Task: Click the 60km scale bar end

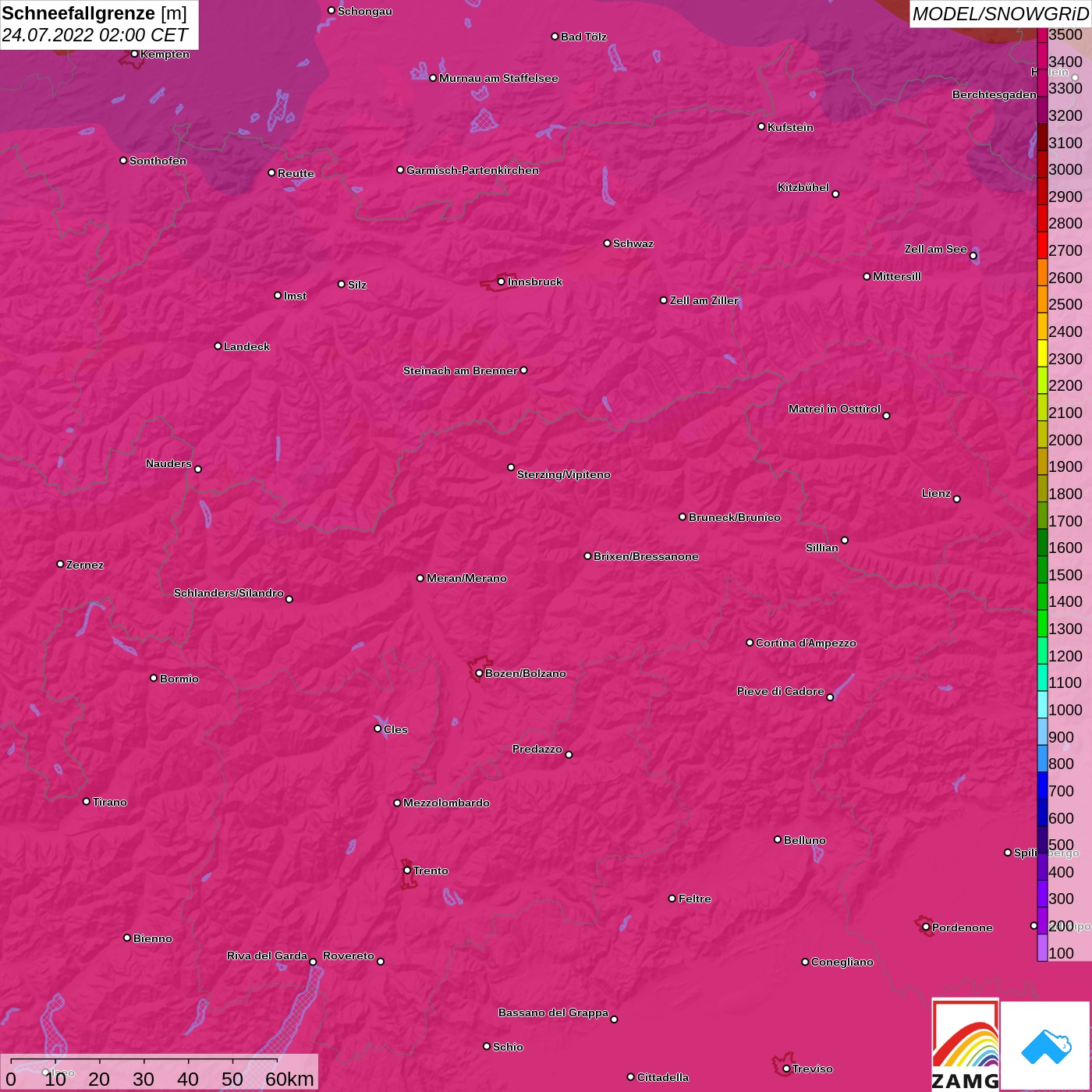Action: (x=278, y=1062)
